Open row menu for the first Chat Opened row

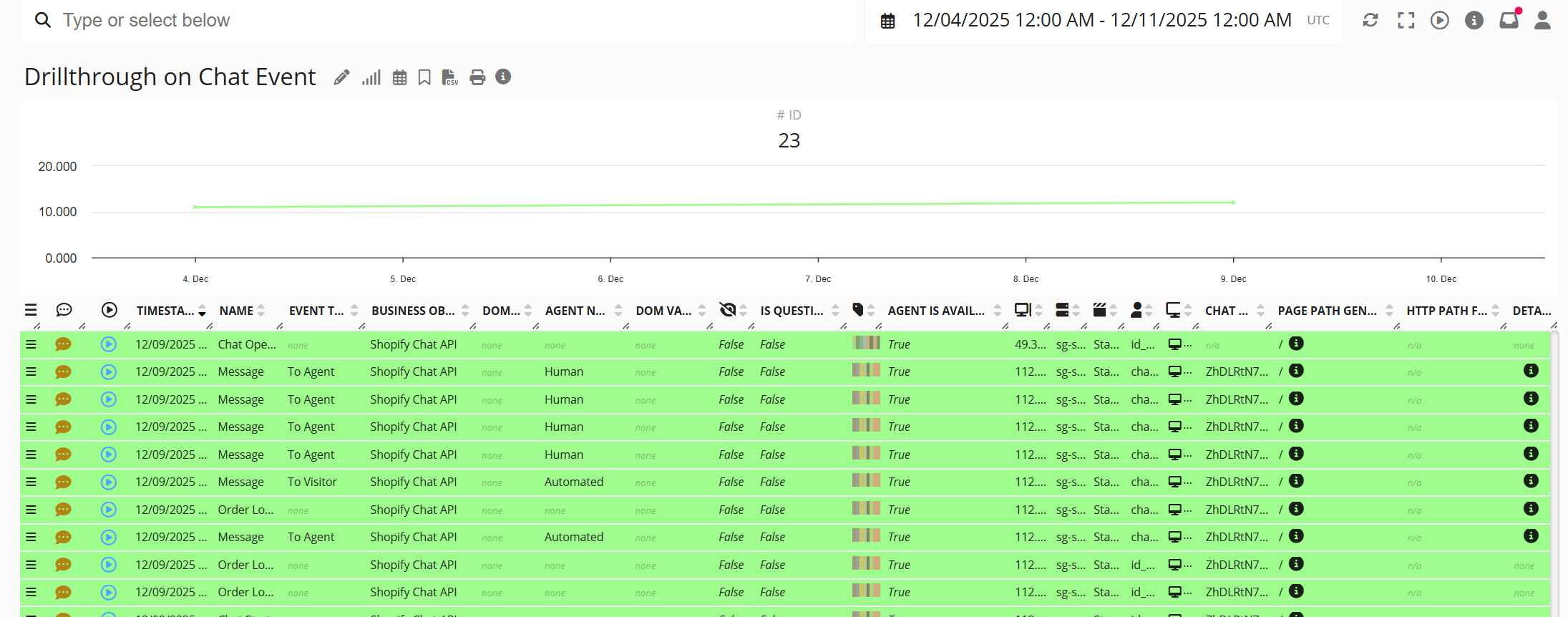tap(31, 344)
